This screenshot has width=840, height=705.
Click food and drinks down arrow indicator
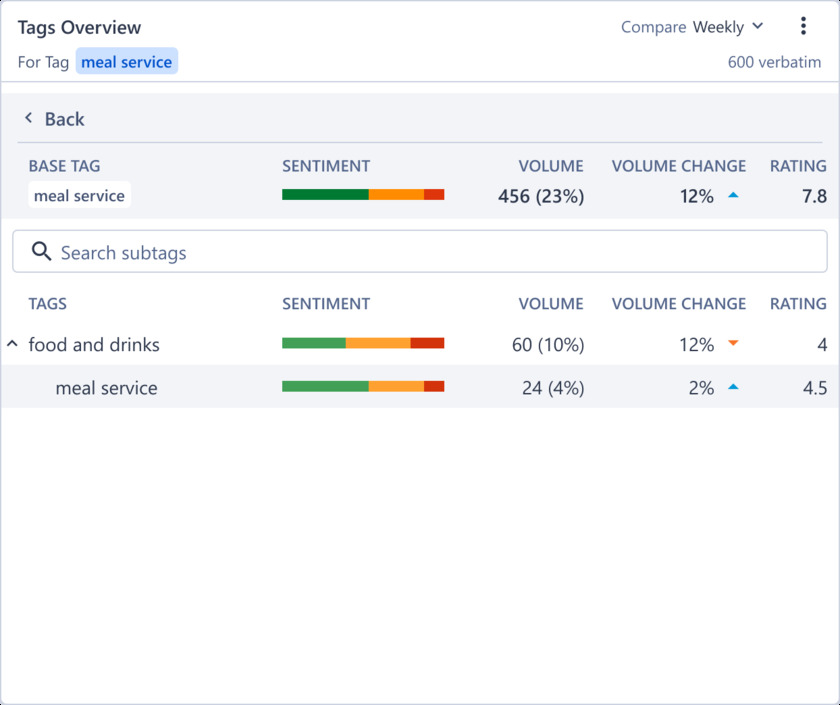(733, 344)
